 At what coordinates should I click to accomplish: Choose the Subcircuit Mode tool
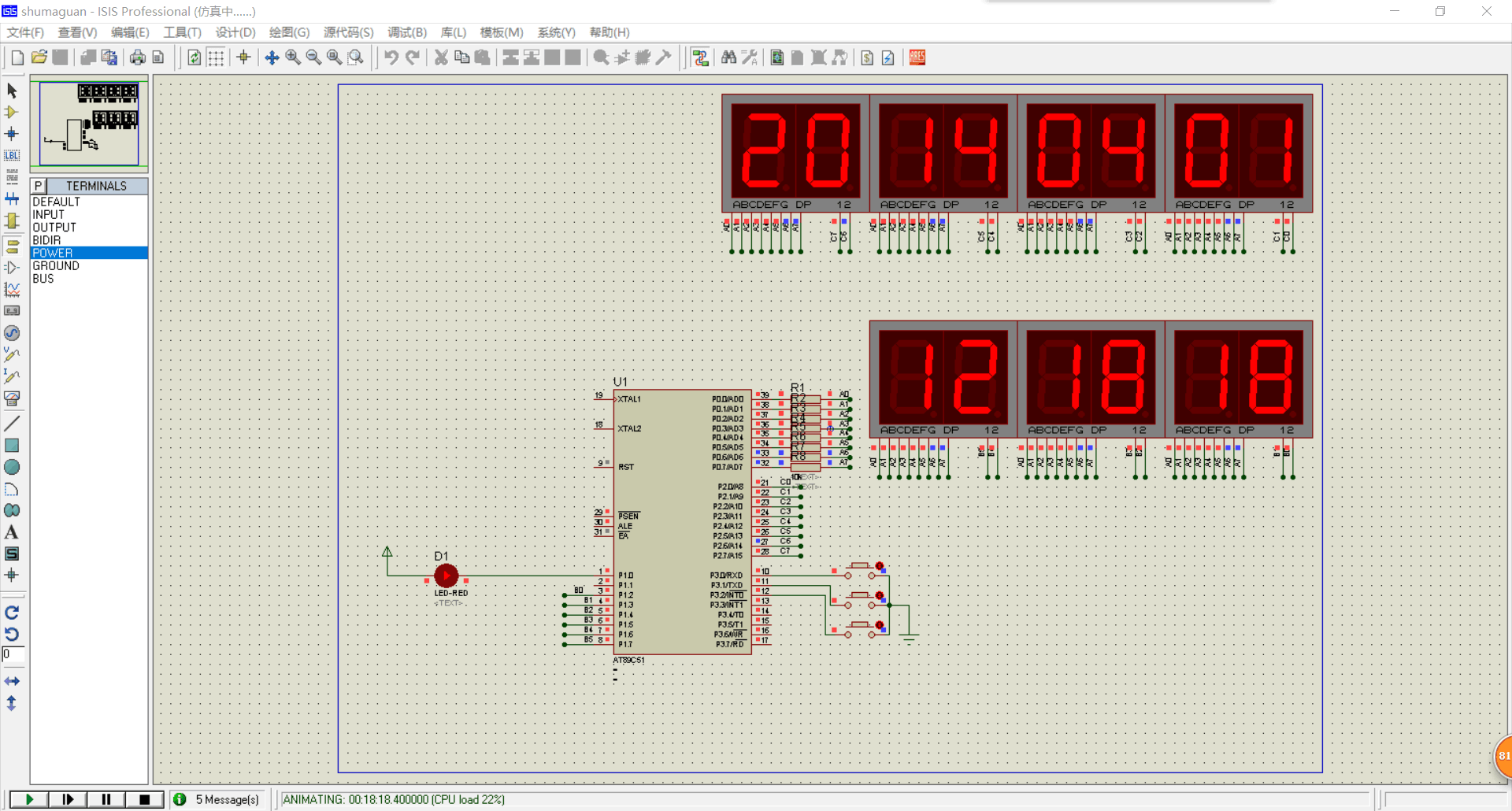coord(12,220)
